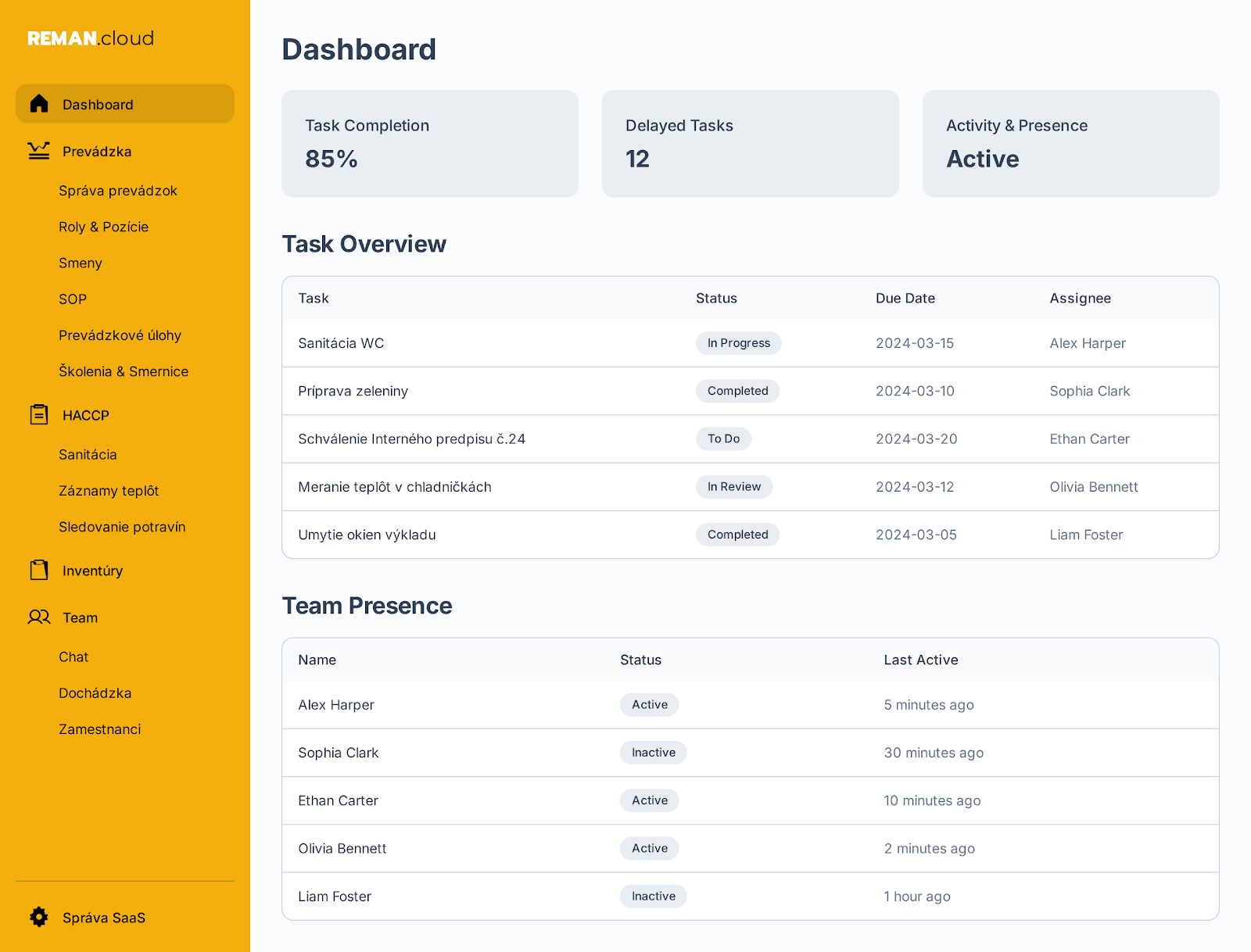
Task: Click the HACCP clipboard icon
Action: 38,415
